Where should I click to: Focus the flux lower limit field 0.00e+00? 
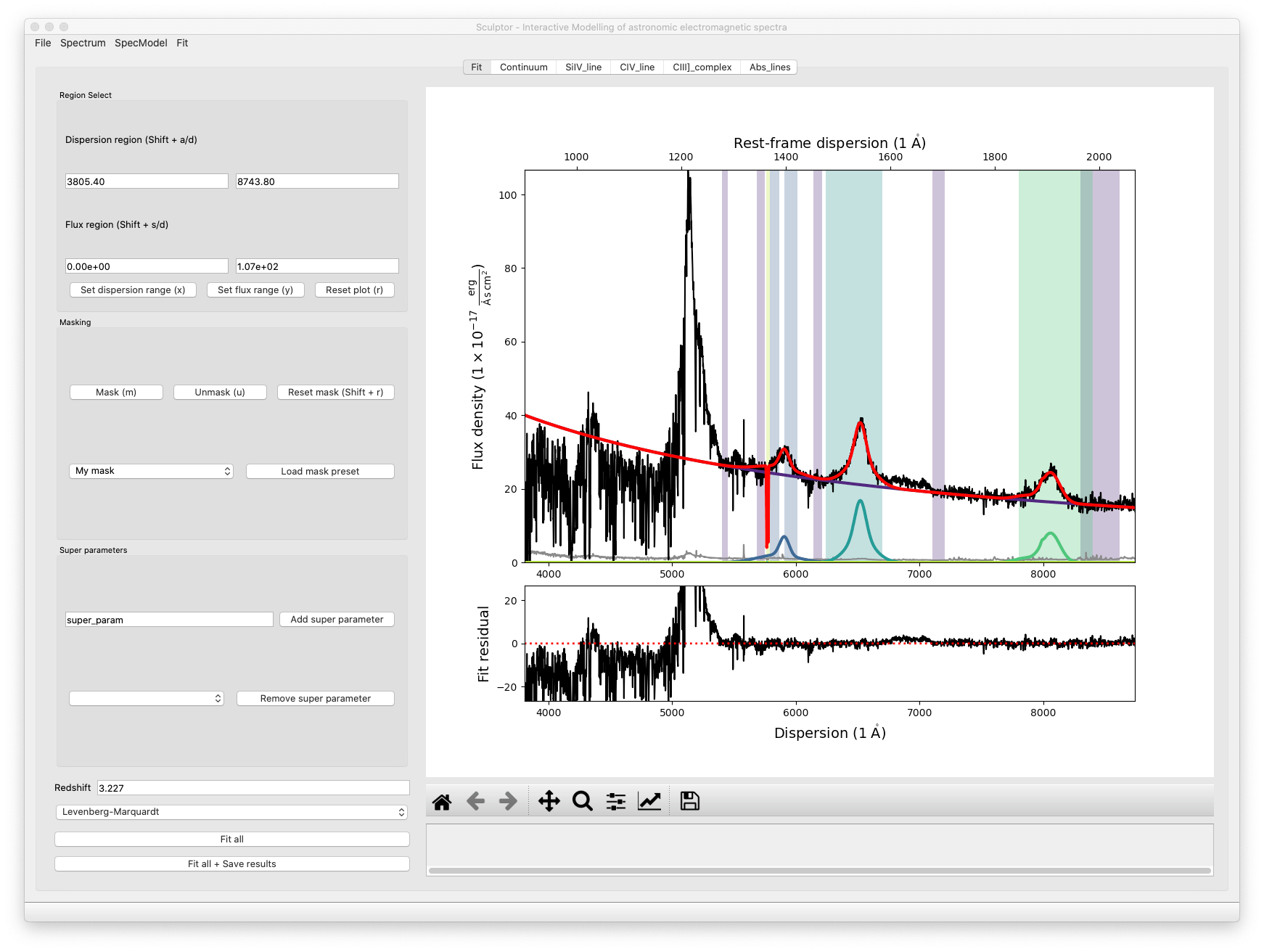coord(147,266)
